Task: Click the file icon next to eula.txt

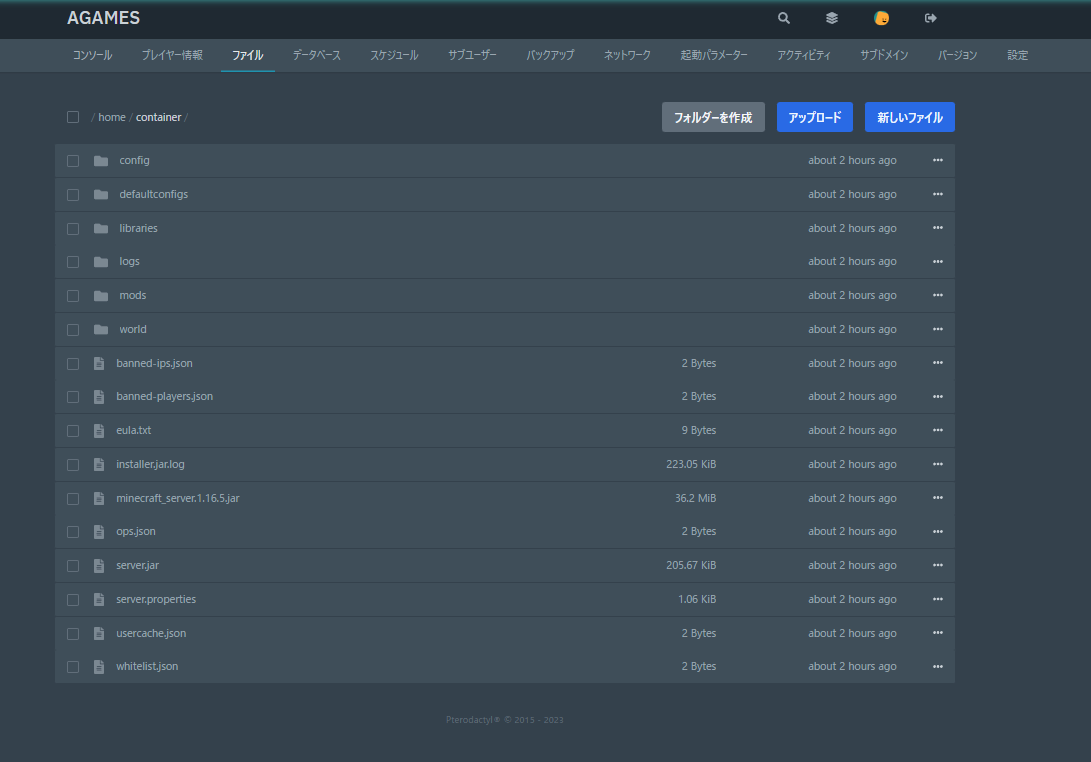Action: coord(98,430)
